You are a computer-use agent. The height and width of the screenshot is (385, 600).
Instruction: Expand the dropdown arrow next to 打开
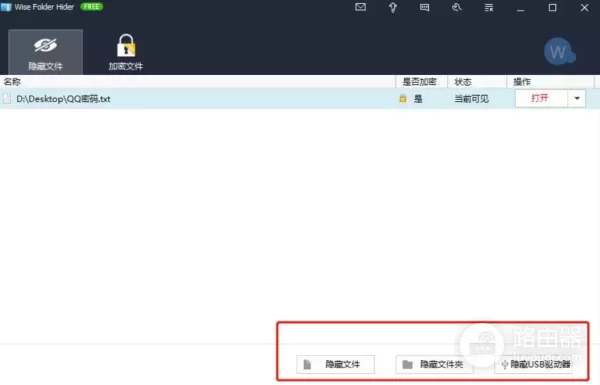click(x=577, y=99)
